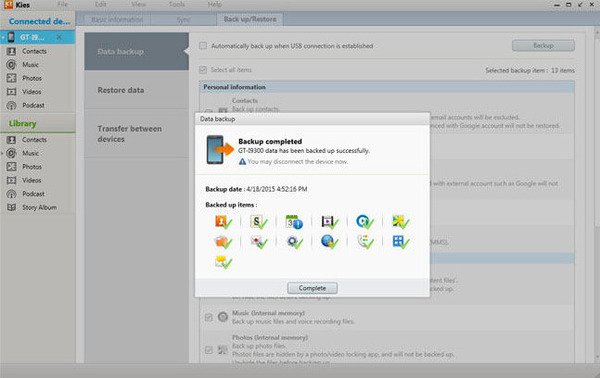Click the globe internet backup icon
The image size is (600, 378).
pyautogui.click(x=329, y=241)
